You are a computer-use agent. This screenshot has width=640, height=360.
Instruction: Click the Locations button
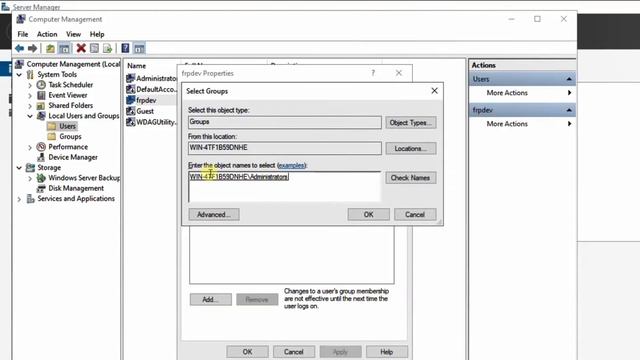pos(411,149)
